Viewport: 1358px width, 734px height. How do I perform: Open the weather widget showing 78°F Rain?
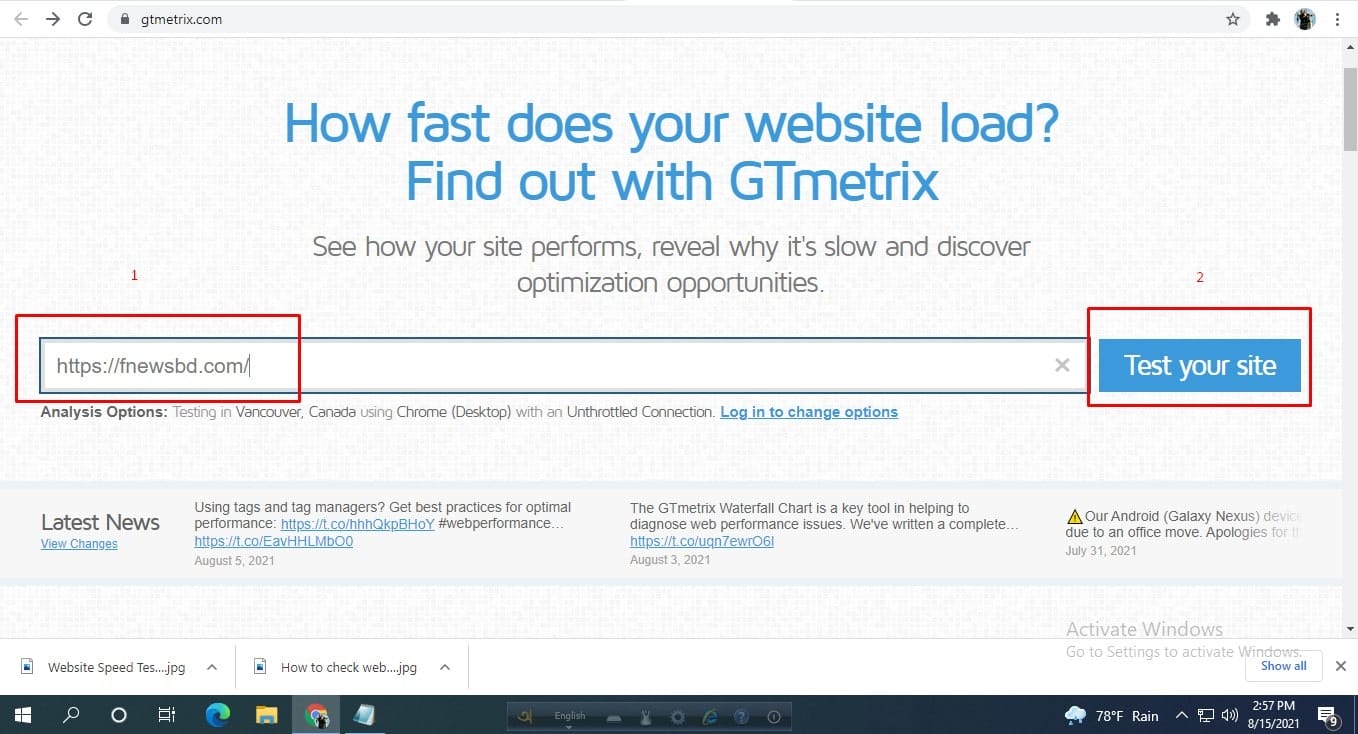[1112, 715]
